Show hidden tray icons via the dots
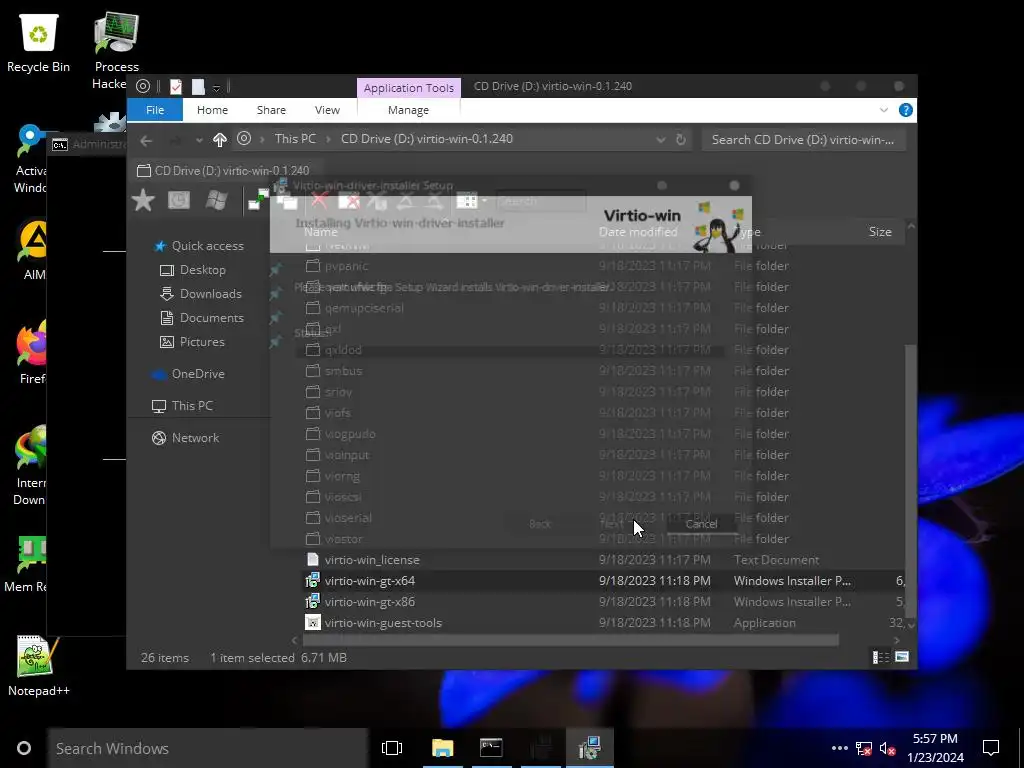This screenshot has width=1024, height=768. [839, 748]
